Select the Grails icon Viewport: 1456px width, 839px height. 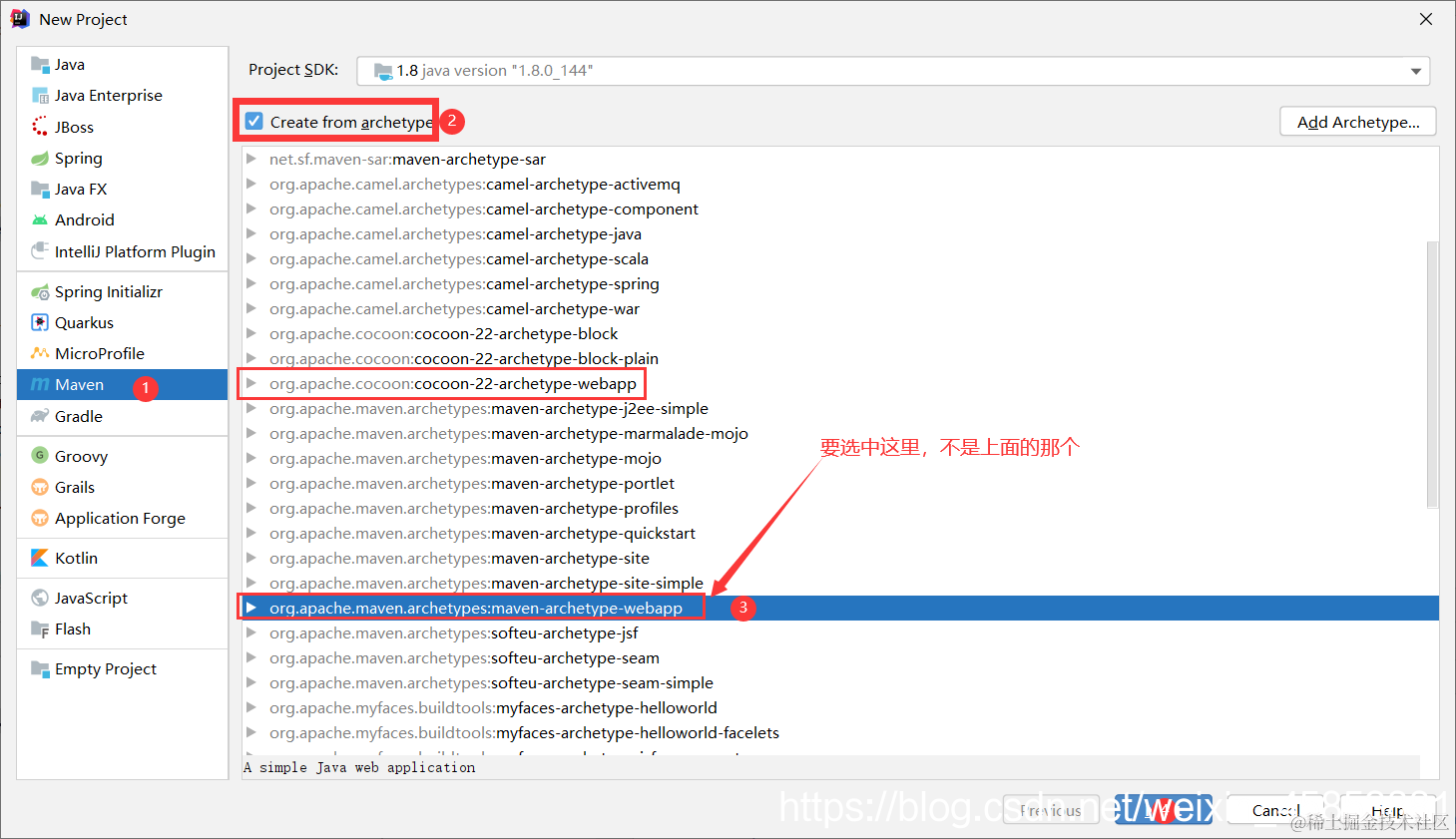40,487
